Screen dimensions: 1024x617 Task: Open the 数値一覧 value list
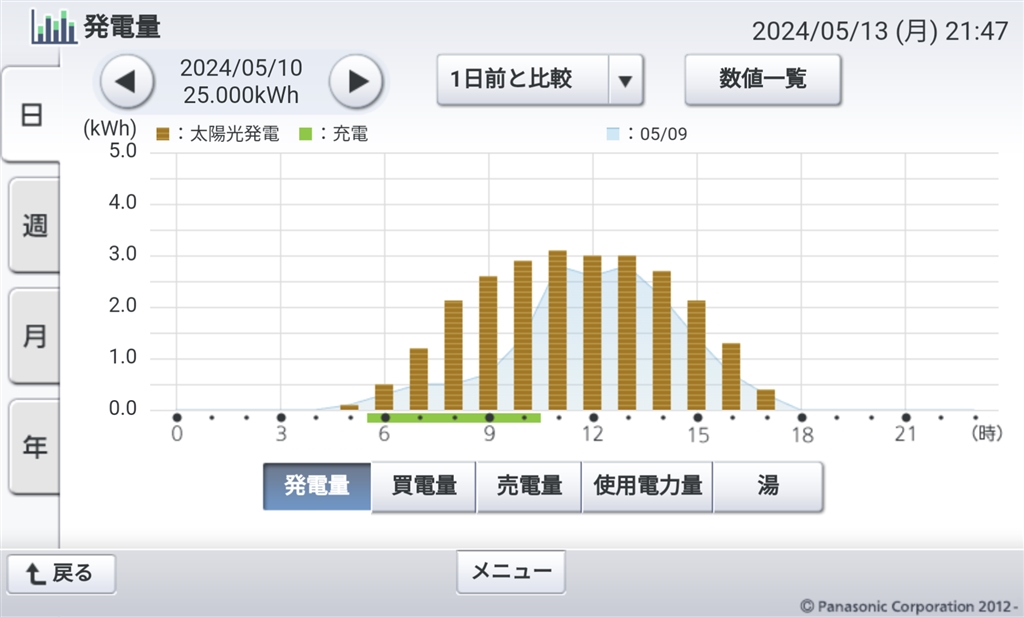(762, 80)
